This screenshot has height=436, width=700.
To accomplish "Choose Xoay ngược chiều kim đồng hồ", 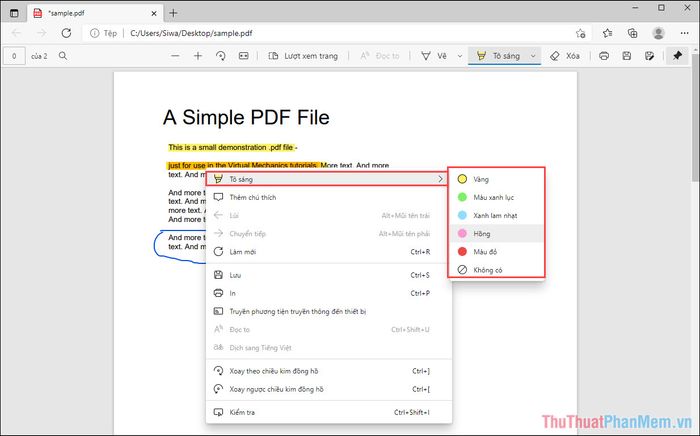I will coord(329,389).
